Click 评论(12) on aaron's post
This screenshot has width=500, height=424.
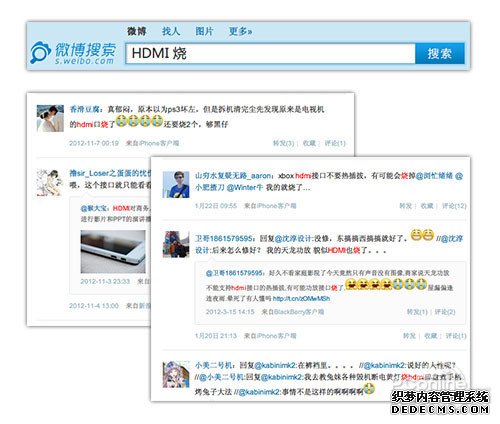pos(454,206)
